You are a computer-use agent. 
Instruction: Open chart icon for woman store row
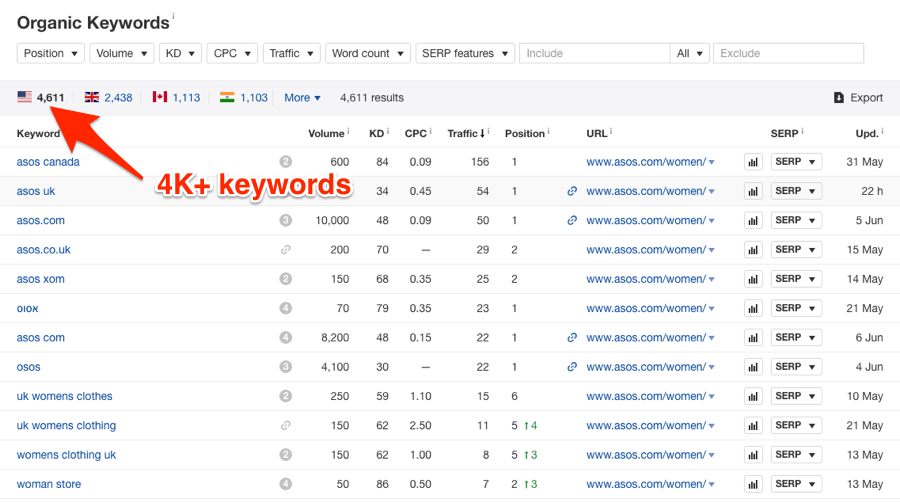[x=753, y=484]
